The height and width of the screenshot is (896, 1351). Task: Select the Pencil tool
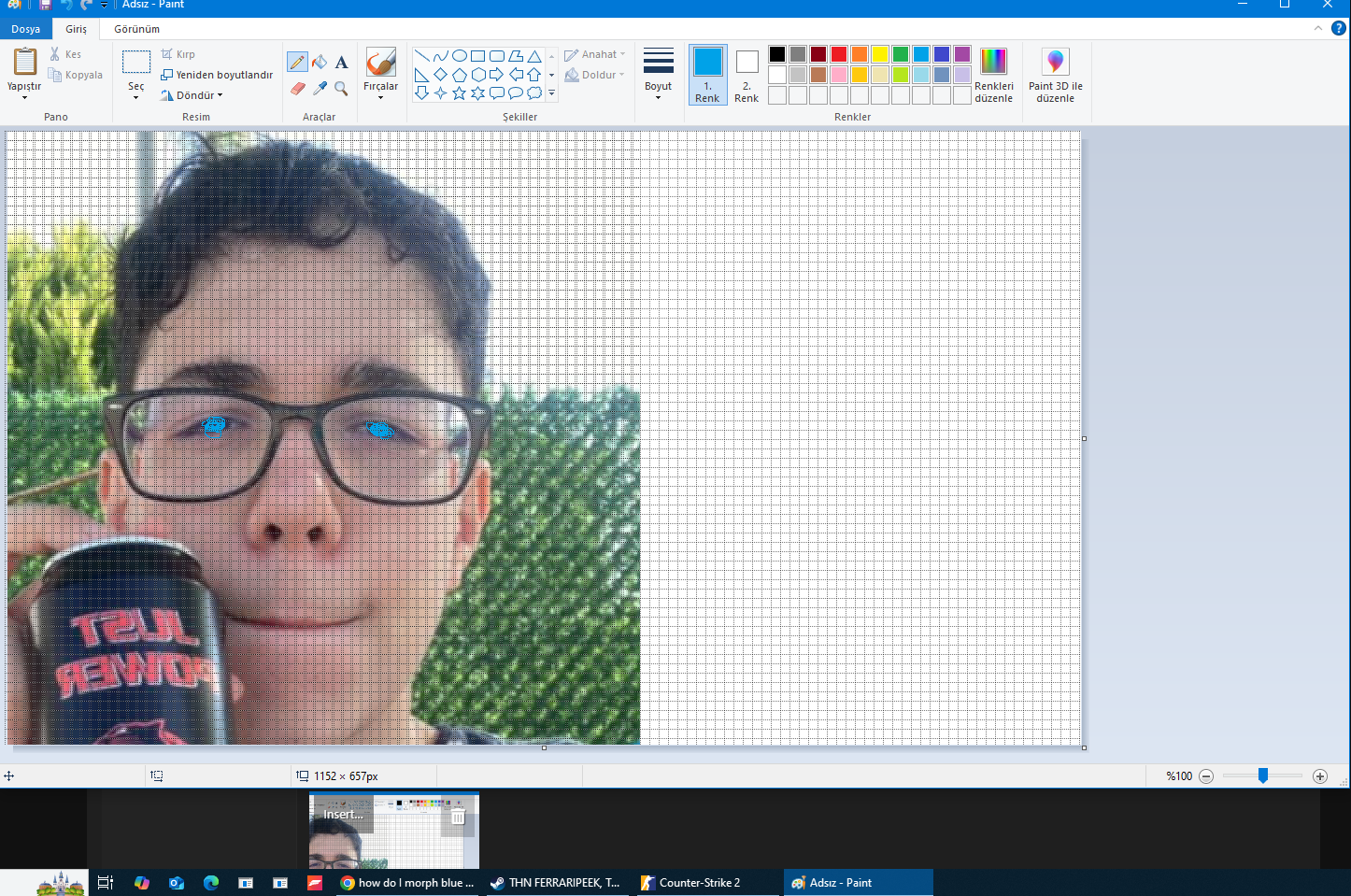pos(297,63)
